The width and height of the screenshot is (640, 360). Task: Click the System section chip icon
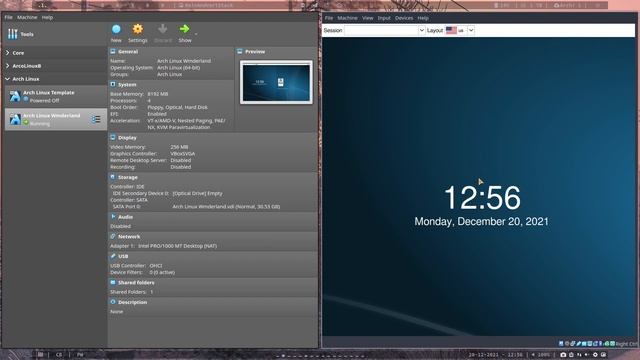pos(113,84)
